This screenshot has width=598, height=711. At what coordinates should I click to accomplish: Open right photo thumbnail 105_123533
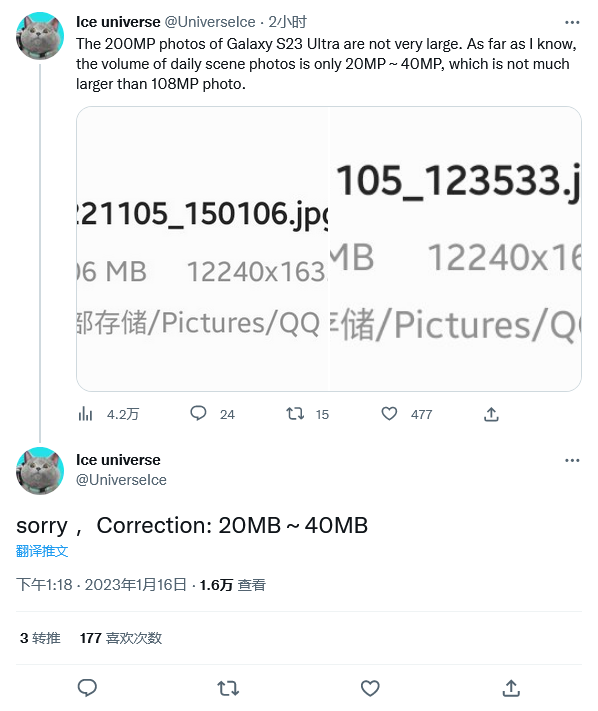(455, 248)
